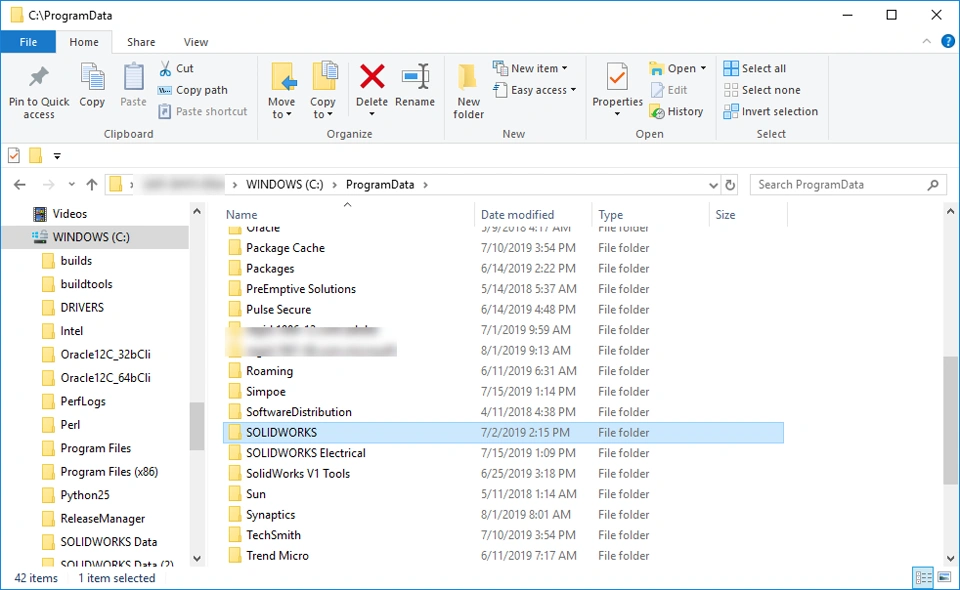Viewport: 960px width, 590px height.
Task: Click the Help question mark icon
Action: pos(948,42)
